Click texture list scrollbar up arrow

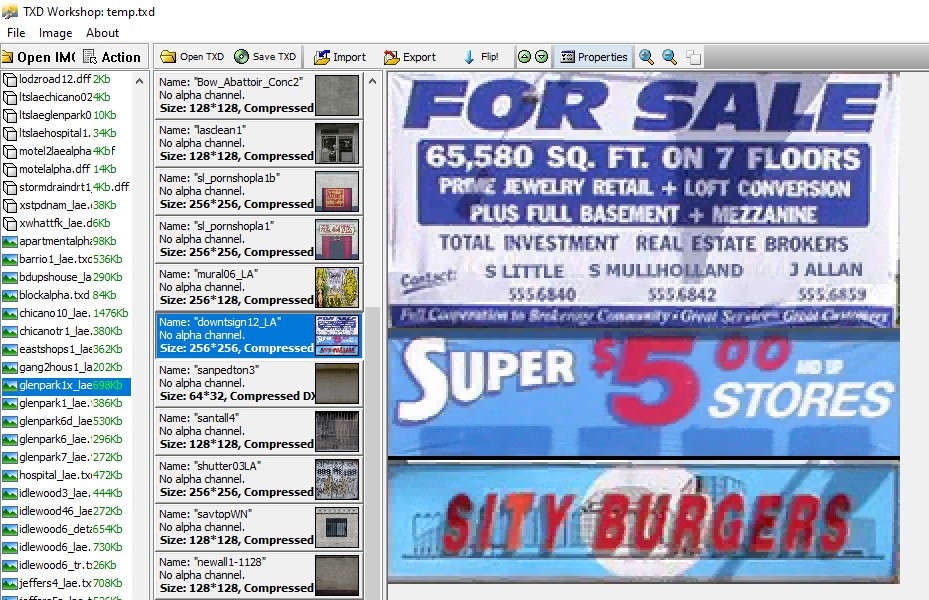373,81
